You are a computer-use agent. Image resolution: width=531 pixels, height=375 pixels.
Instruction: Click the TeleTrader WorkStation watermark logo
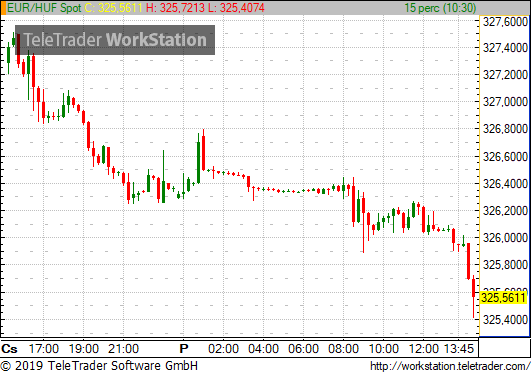coord(115,40)
